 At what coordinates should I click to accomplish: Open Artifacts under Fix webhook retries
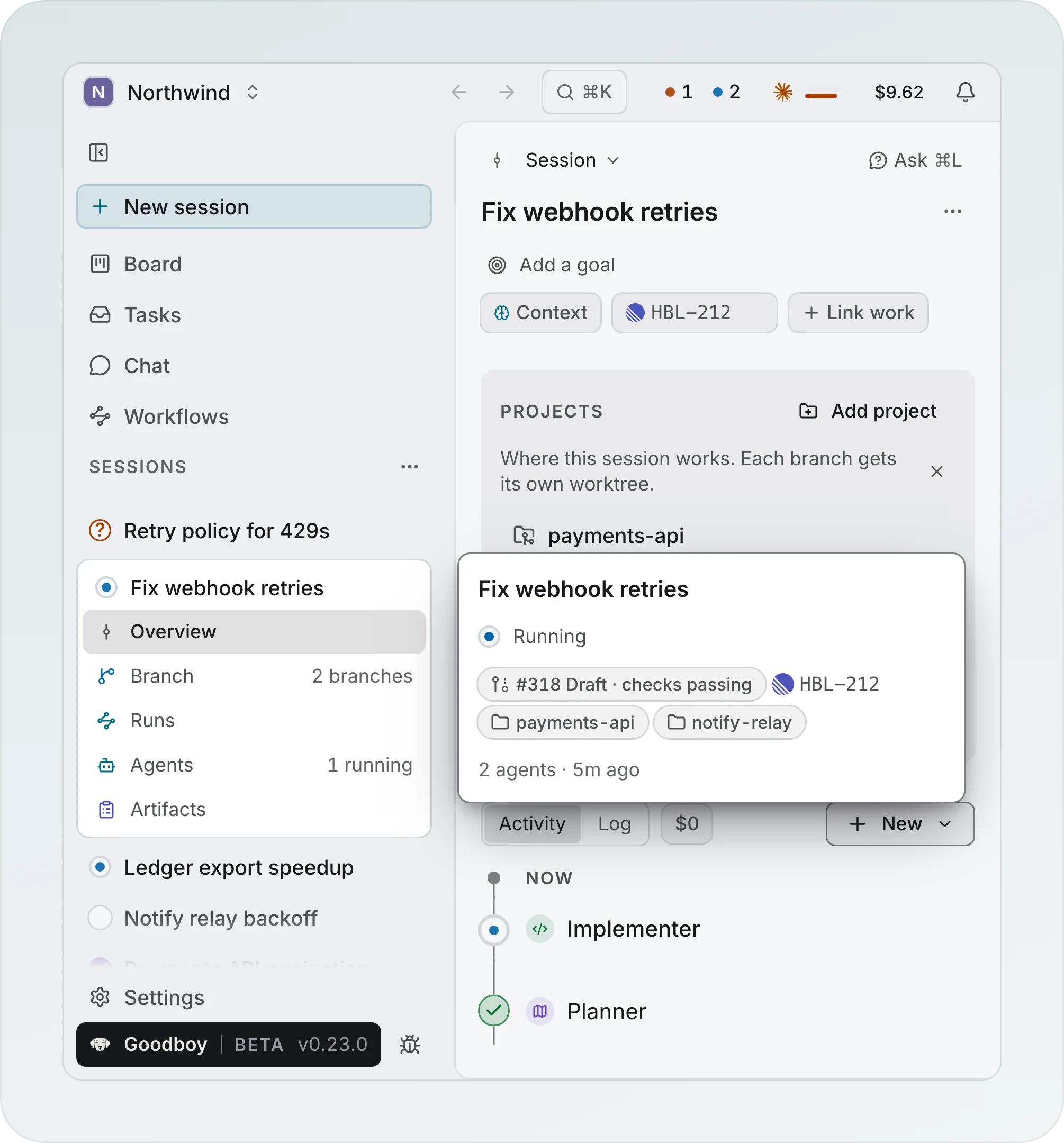(x=254, y=809)
